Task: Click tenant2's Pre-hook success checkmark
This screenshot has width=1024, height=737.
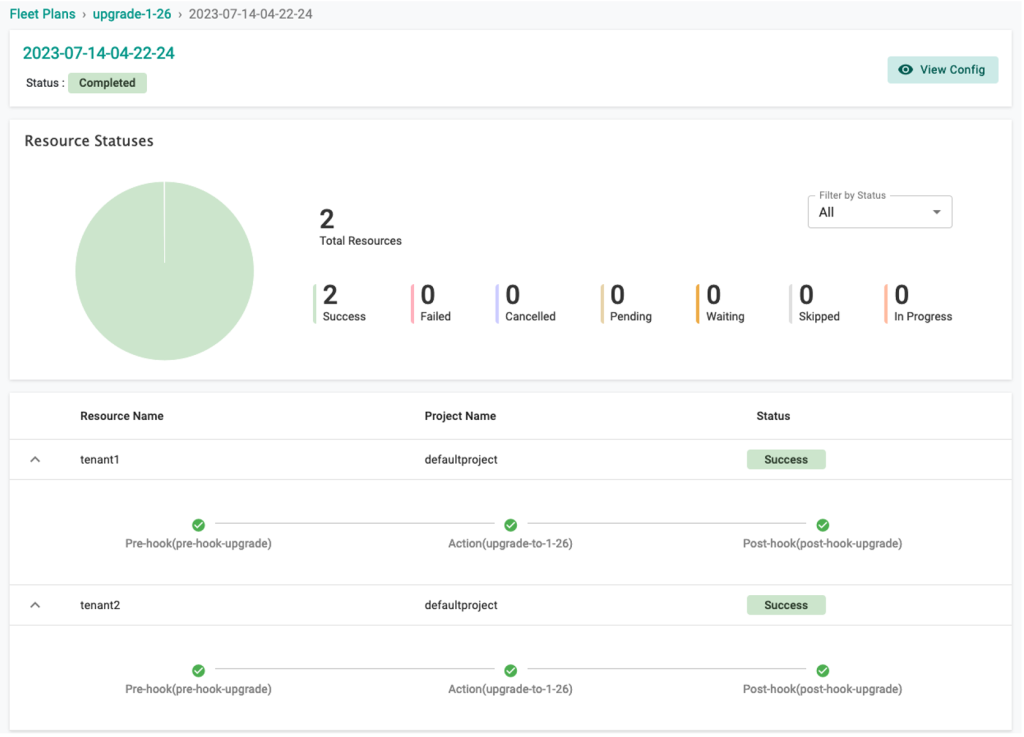Action: 198,670
